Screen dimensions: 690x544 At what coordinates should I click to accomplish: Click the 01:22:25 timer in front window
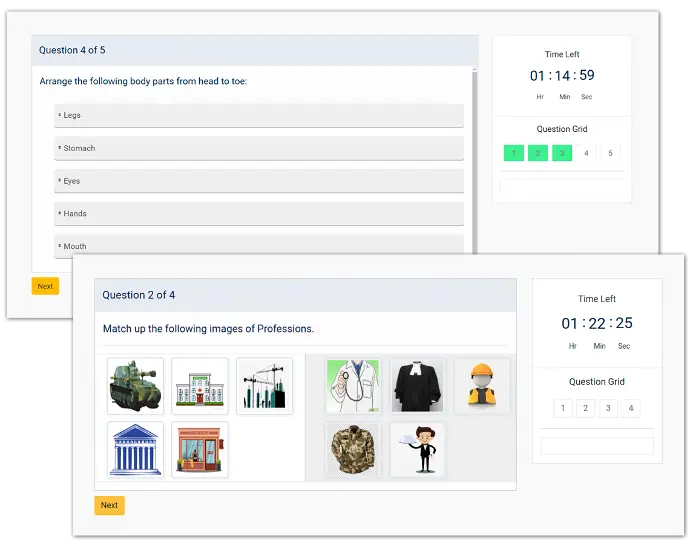tap(597, 323)
